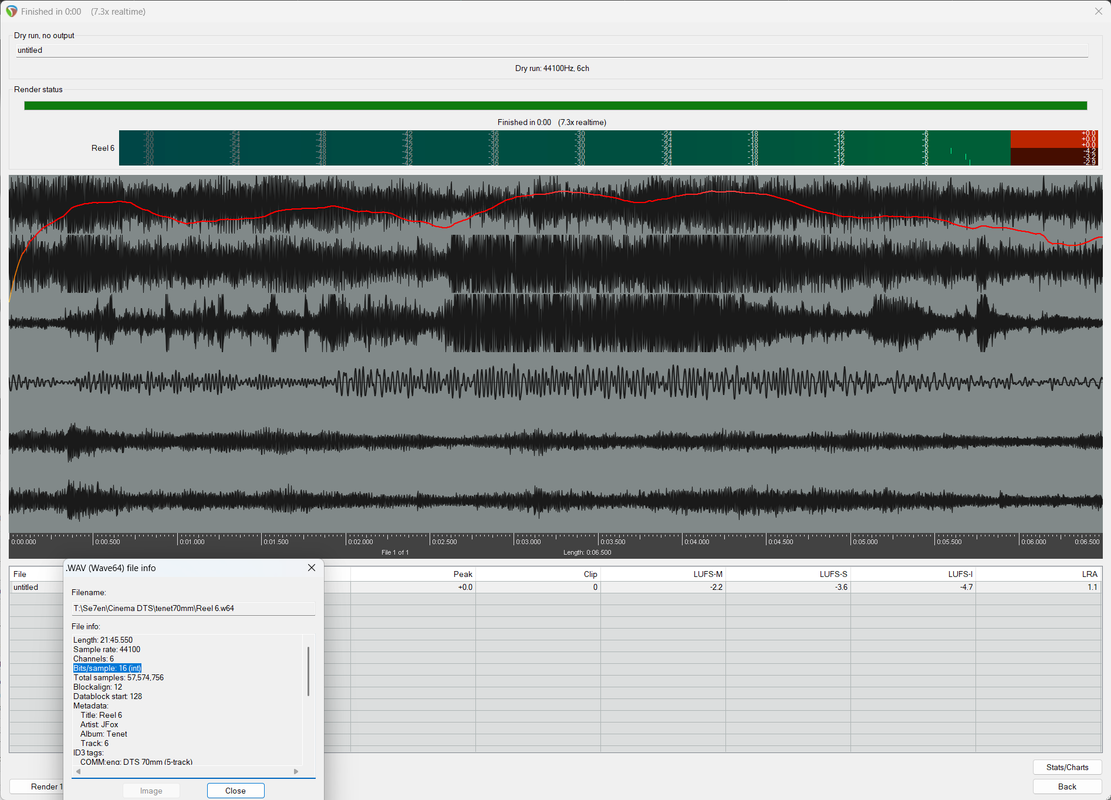Viewport: 1111px width, 800px height.
Task: Click the top channel waveform
Action: point(556,204)
